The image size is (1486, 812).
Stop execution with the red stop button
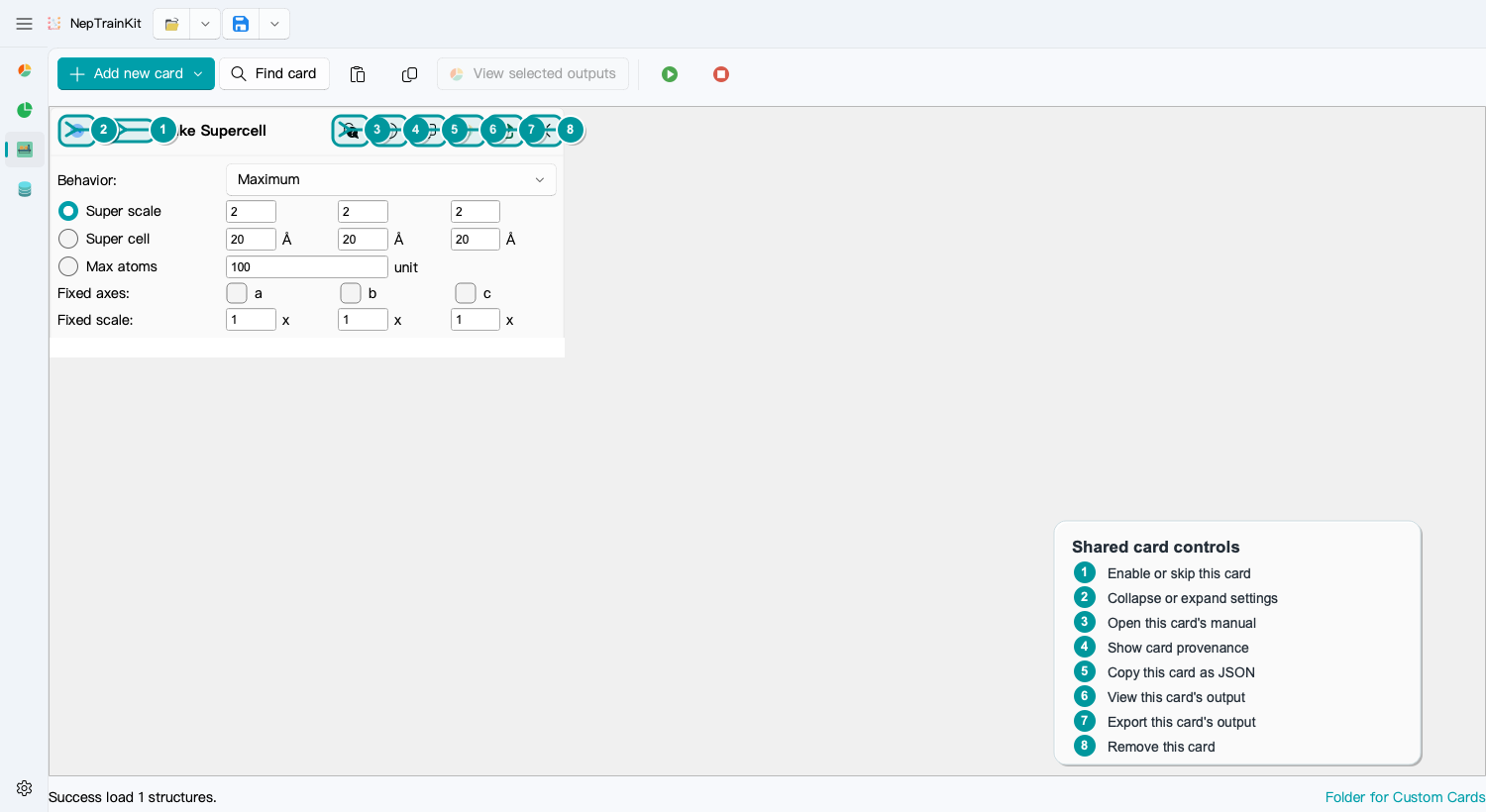(x=721, y=74)
